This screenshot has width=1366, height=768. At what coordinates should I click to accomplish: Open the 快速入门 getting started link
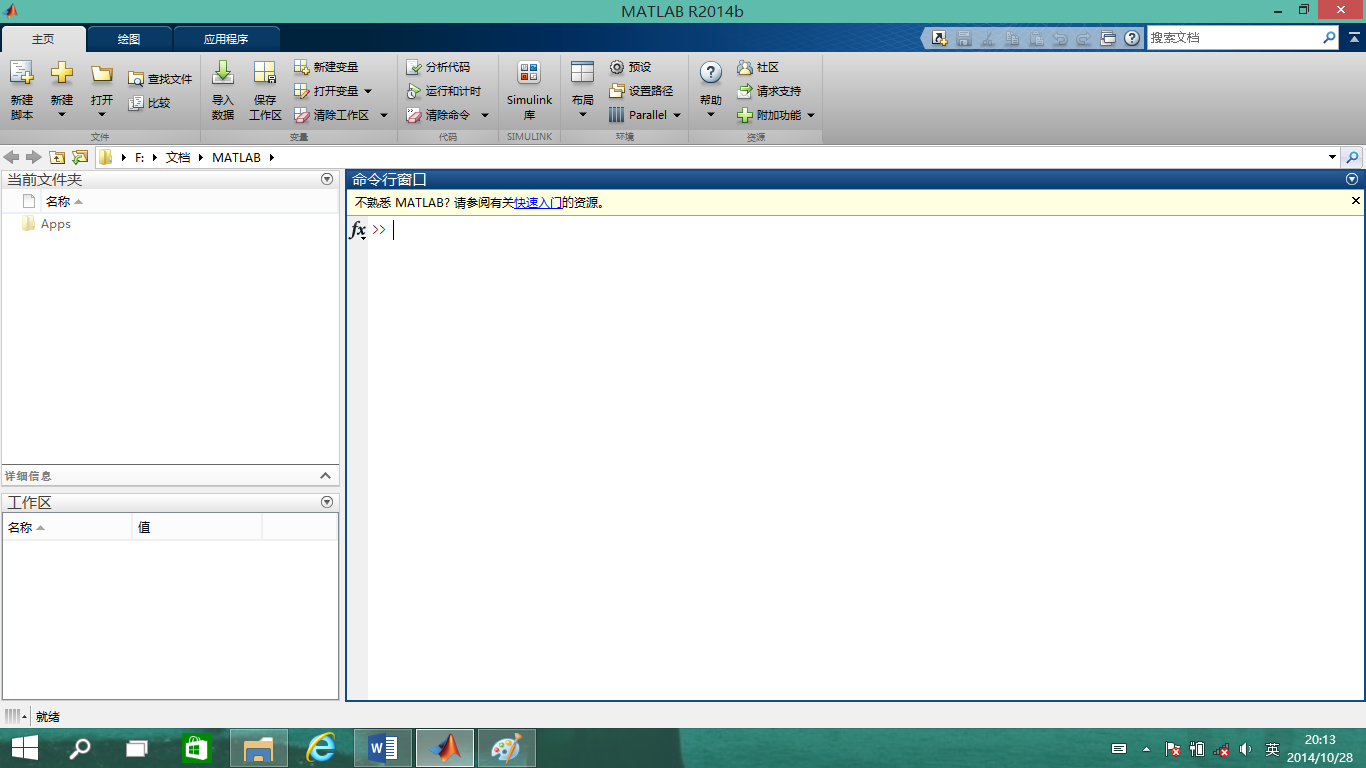(x=537, y=202)
